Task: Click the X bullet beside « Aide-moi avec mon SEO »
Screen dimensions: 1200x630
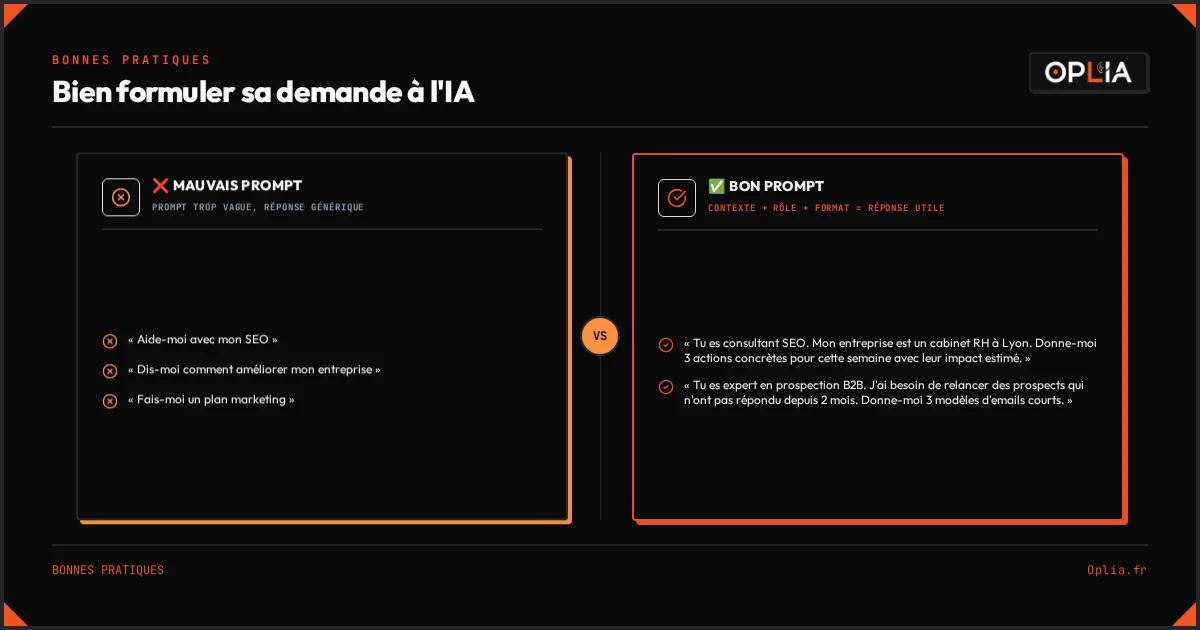Action: click(x=110, y=341)
